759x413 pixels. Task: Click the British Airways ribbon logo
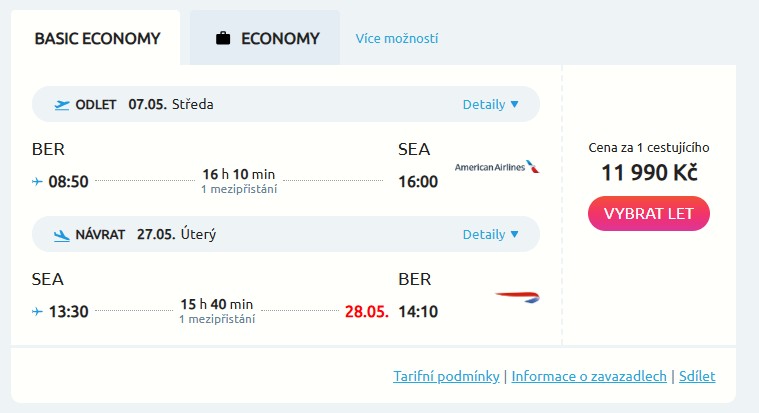click(x=517, y=297)
